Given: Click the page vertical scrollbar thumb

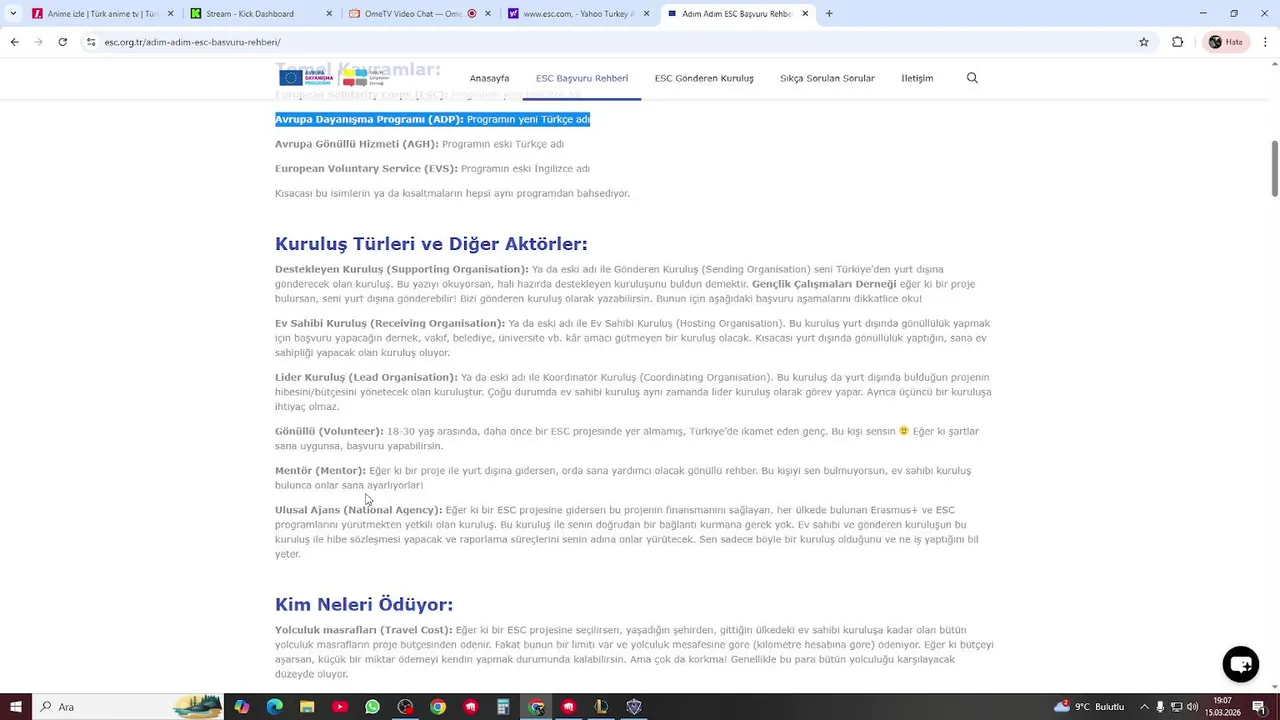Looking at the screenshot, I should (x=1274, y=168).
